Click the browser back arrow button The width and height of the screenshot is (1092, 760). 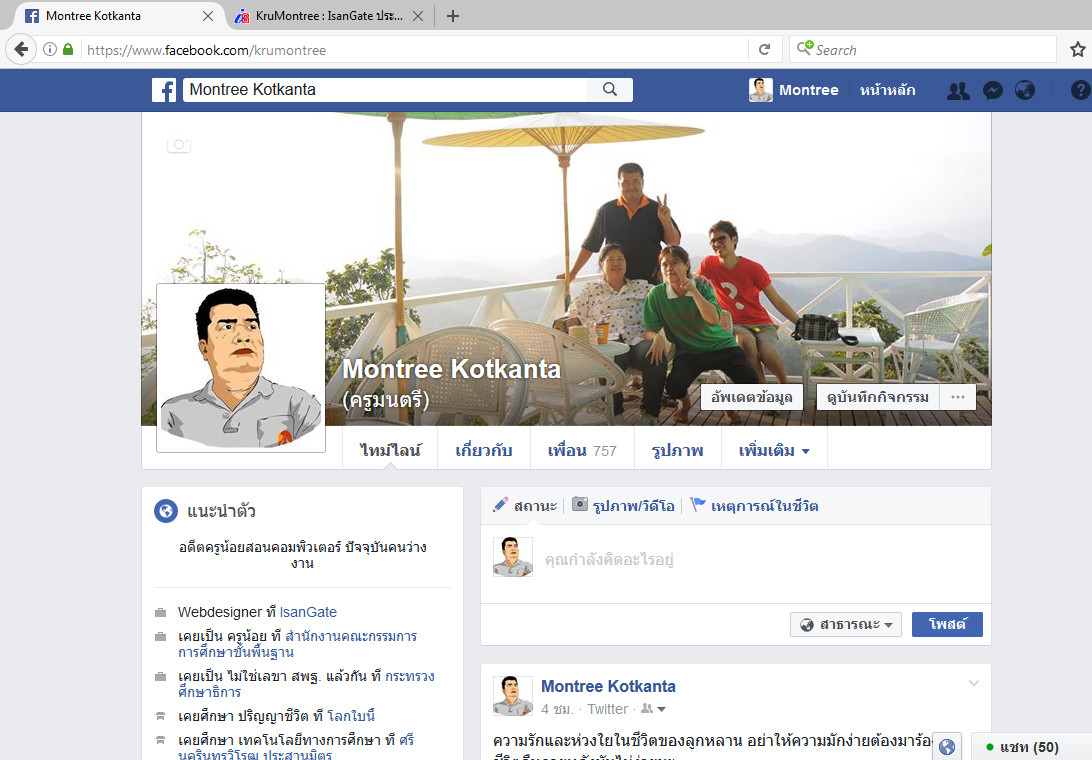22,49
